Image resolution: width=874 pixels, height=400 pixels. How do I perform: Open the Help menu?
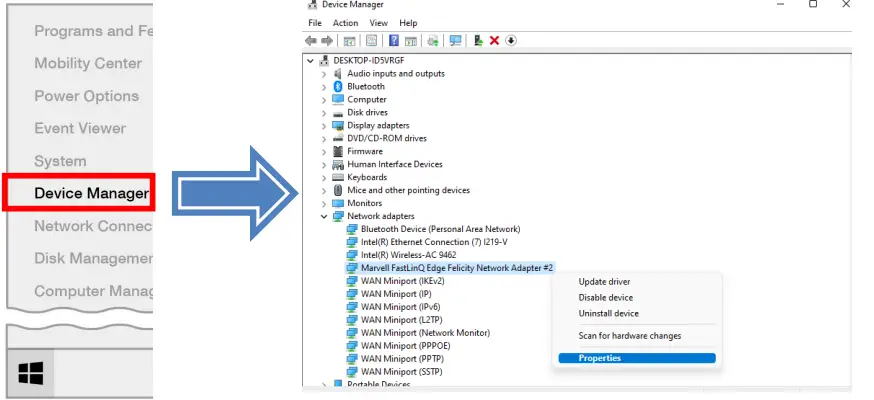point(408,23)
